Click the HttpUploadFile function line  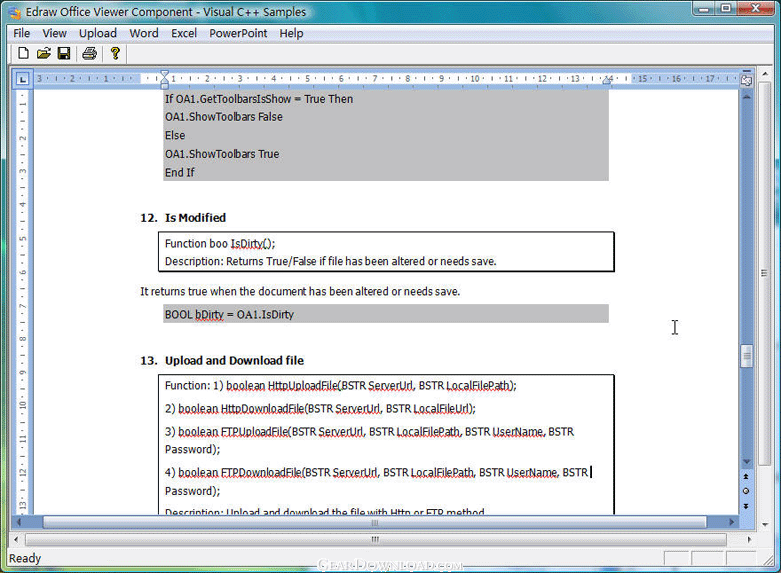pyautogui.click(x=341, y=386)
